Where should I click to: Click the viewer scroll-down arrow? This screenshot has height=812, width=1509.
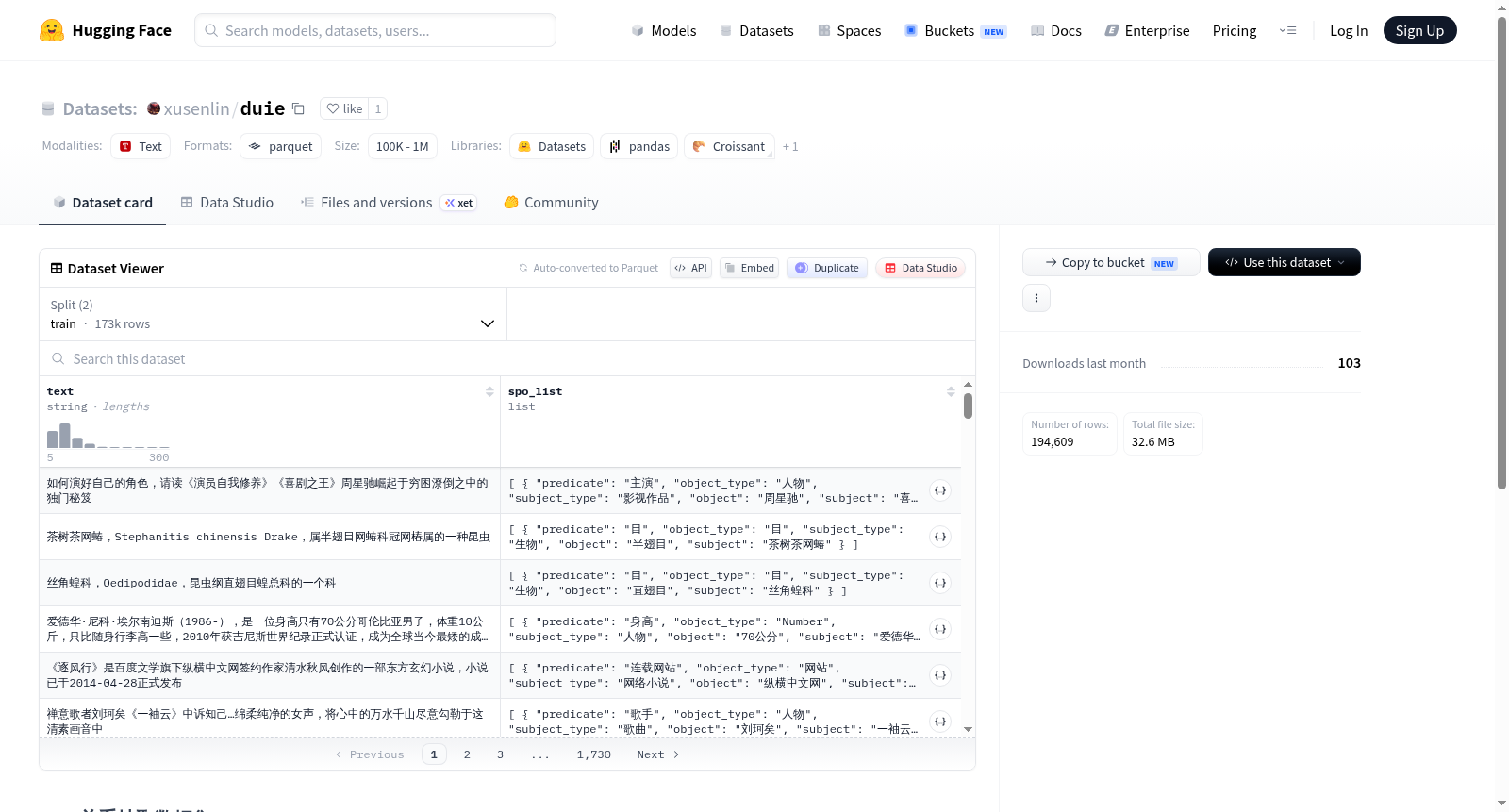point(968,729)
